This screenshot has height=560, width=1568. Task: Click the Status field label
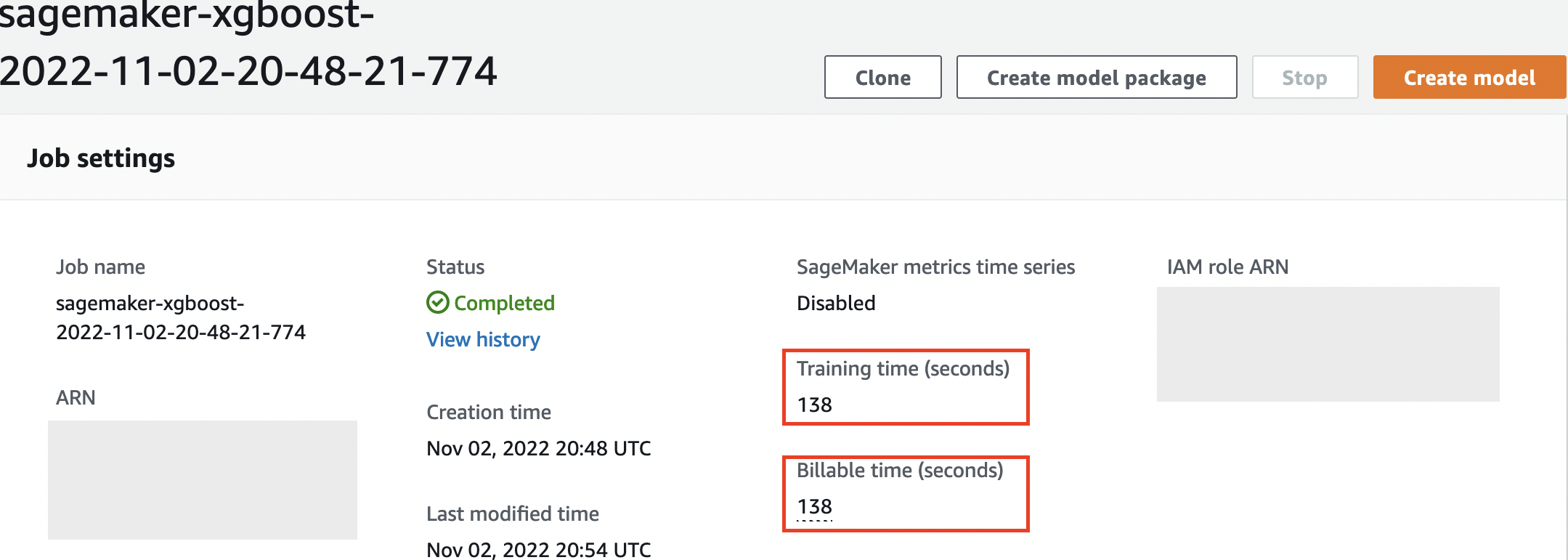[455, 267]
